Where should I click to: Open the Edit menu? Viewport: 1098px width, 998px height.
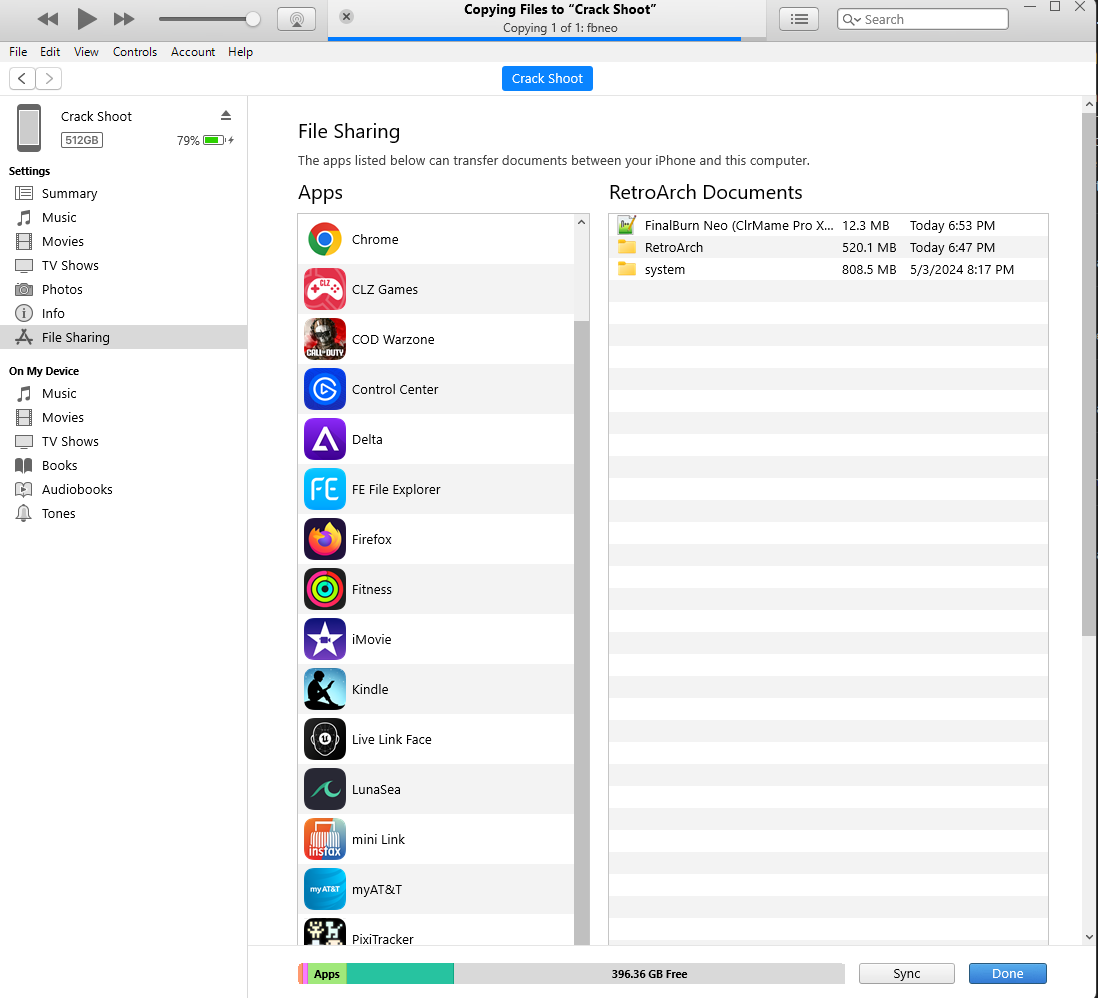[x=50, y=52]
